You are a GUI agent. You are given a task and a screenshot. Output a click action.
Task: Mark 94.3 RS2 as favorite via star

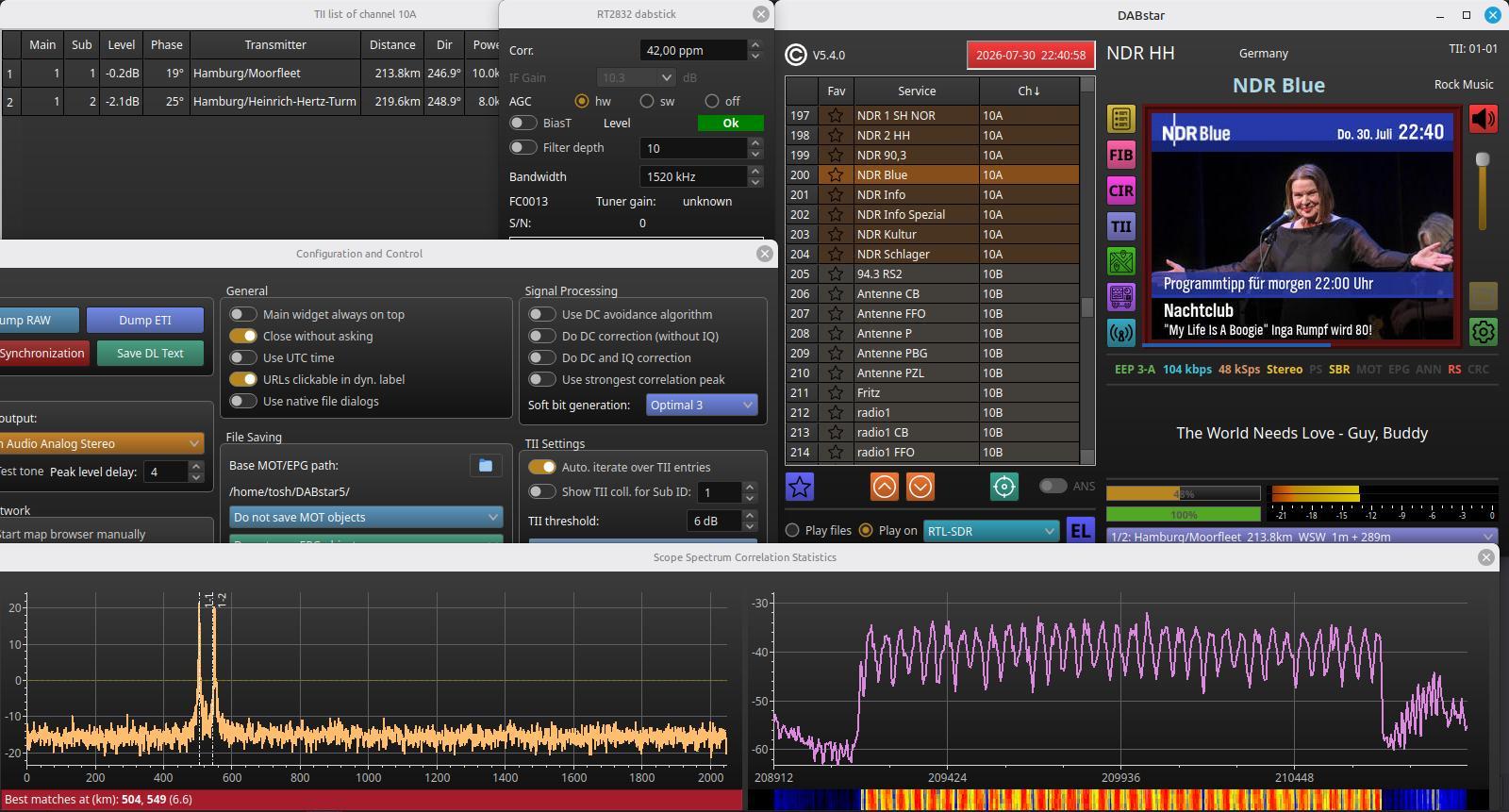click(836, 273)
